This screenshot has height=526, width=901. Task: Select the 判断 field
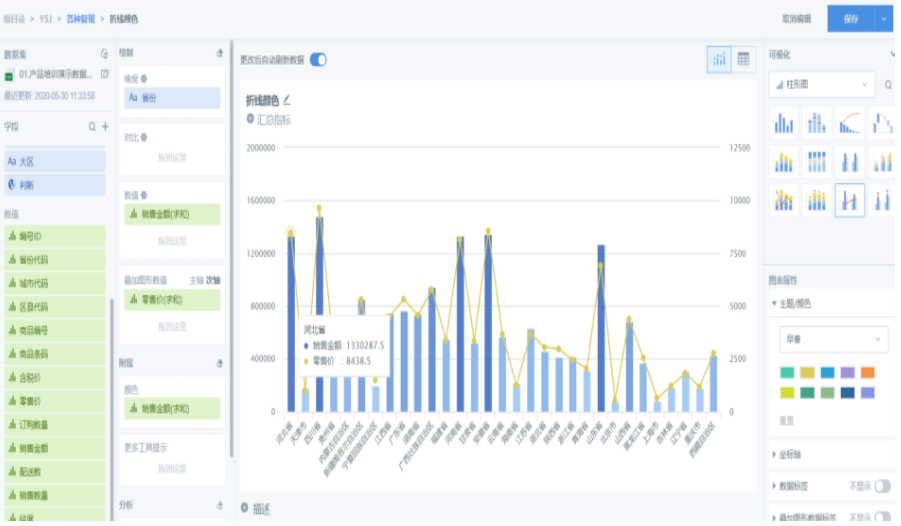pos(55,185)
